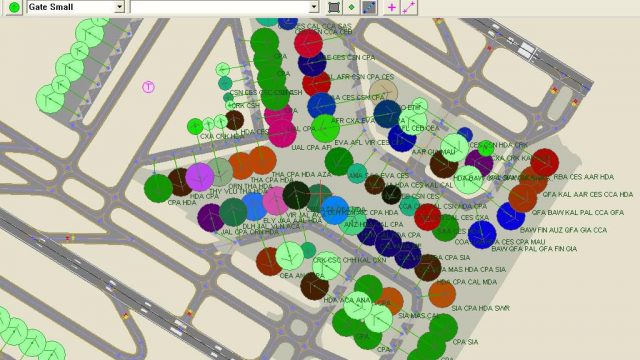Screen dimensions: 640x360
Task: Click the label SIA MAS CAL
Action: (419, 316)
